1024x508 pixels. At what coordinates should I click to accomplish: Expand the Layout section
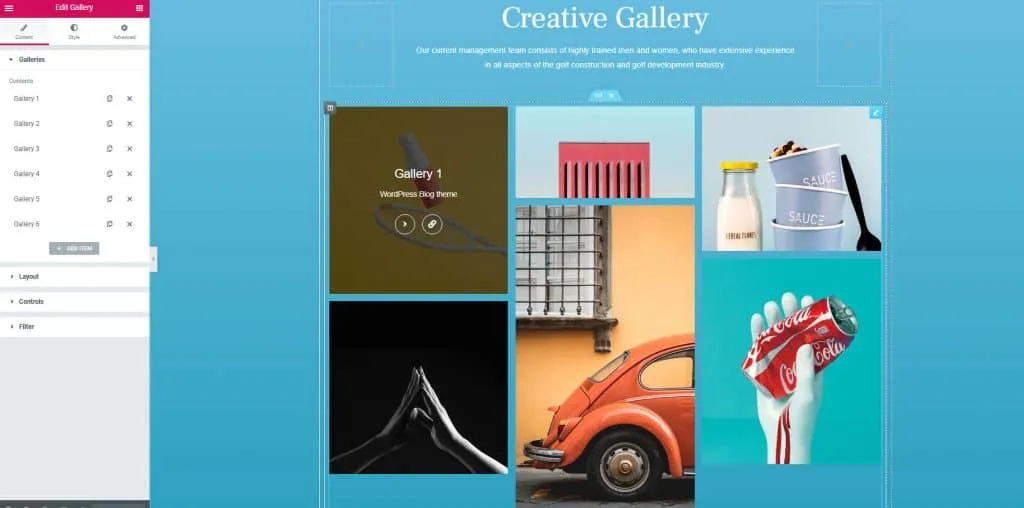(x=74, y=277)
